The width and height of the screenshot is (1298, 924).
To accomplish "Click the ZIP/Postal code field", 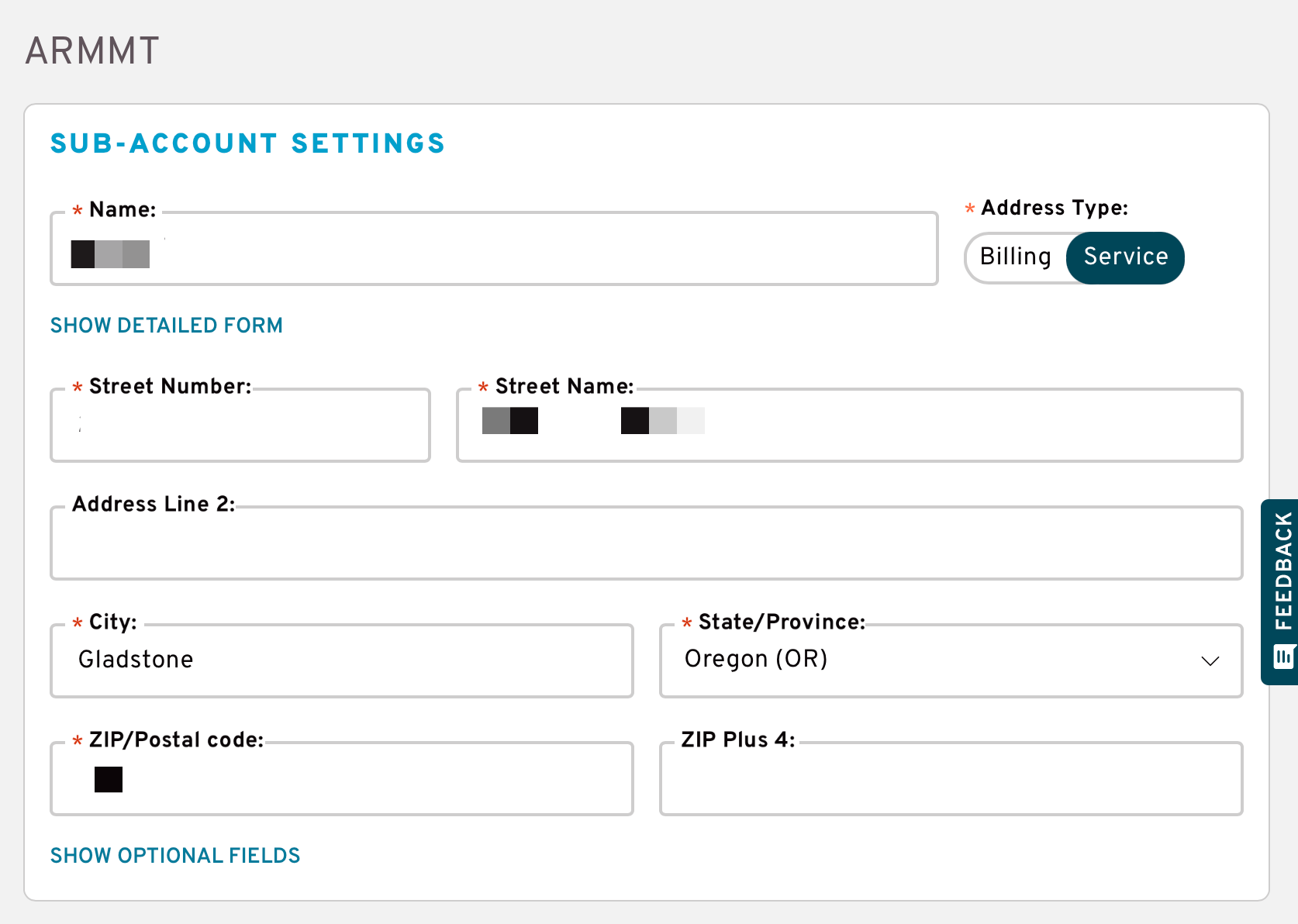I will pos(342,779).
